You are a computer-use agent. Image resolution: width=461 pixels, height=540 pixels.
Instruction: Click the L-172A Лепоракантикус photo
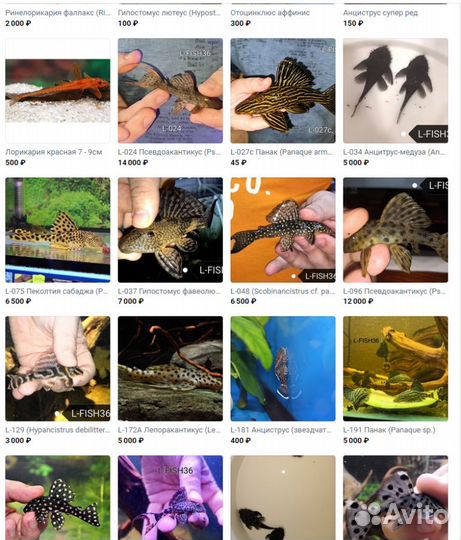170,369
